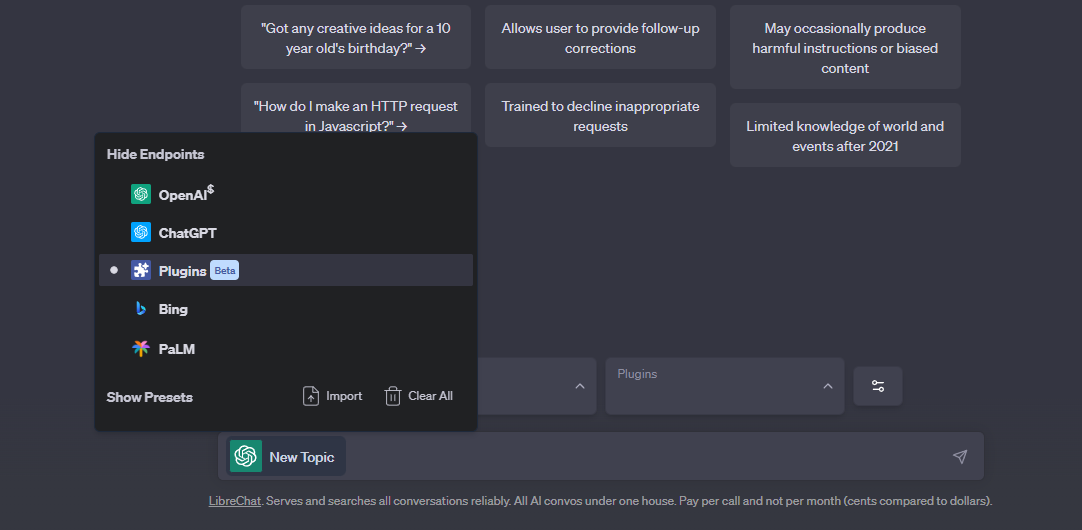Click the message text input field
This screenshot has height=530, width=1082.
coord(640,456)
